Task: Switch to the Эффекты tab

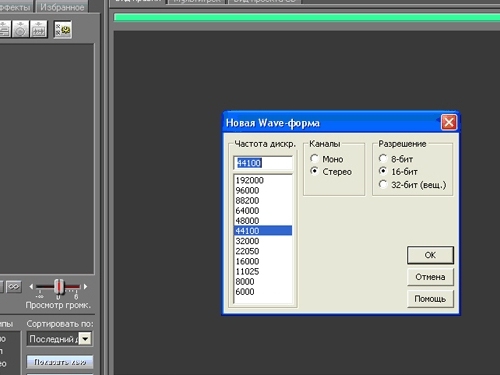Action: 16,7
